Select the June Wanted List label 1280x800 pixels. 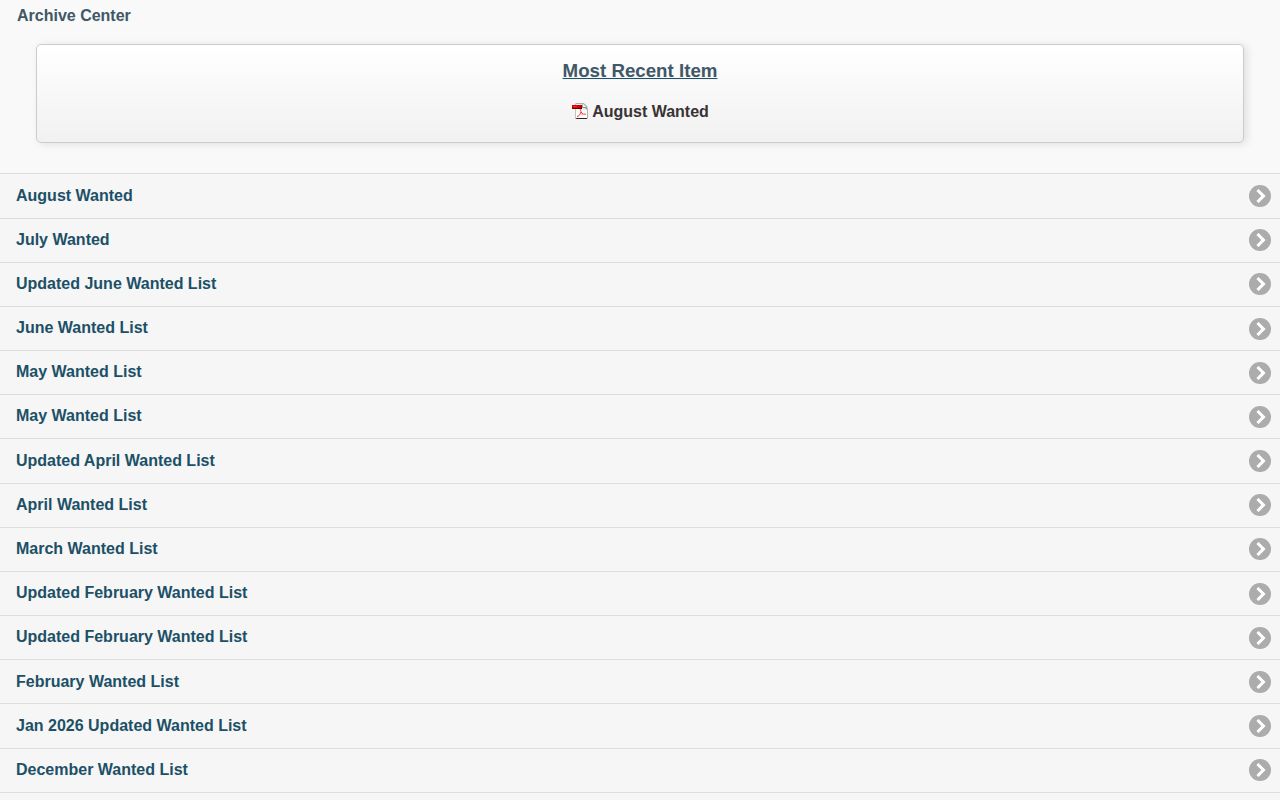click(82, 327)
